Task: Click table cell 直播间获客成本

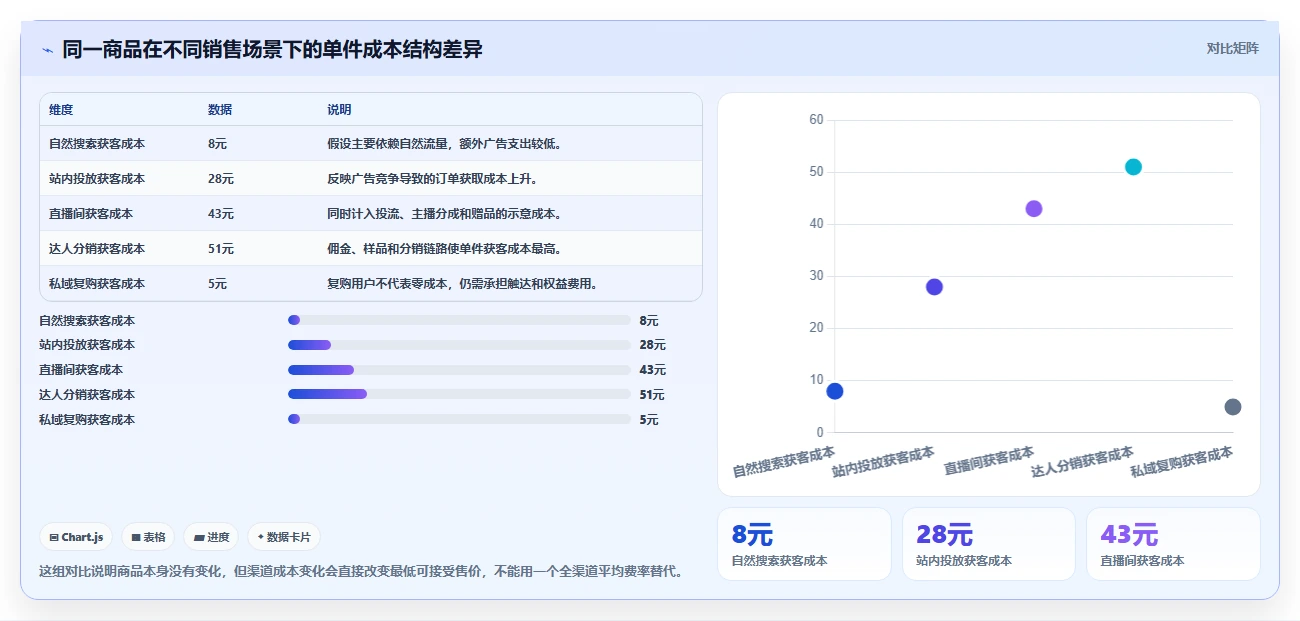Action: [x=91, y=214]
